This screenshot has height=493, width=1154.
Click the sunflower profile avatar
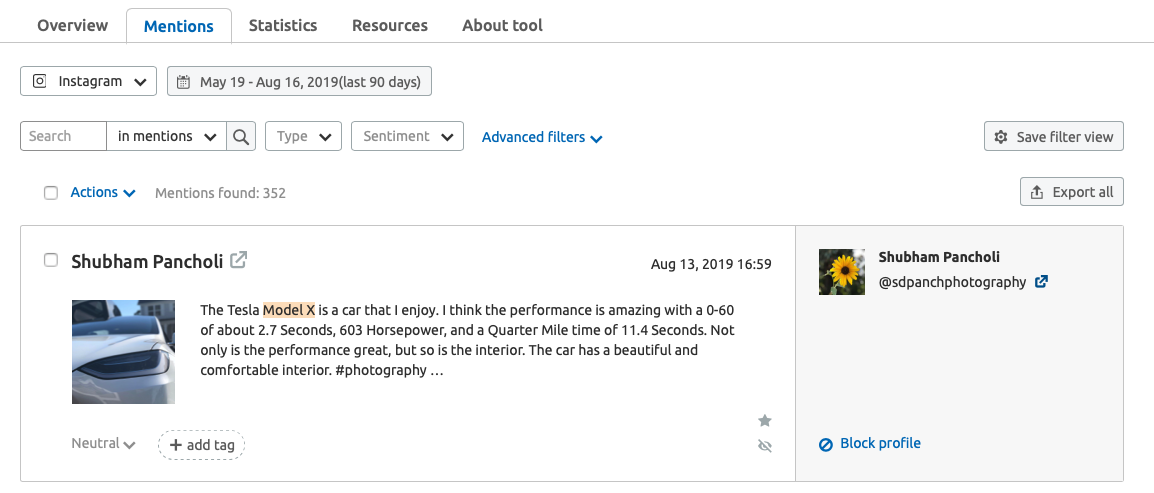point(842,272)
